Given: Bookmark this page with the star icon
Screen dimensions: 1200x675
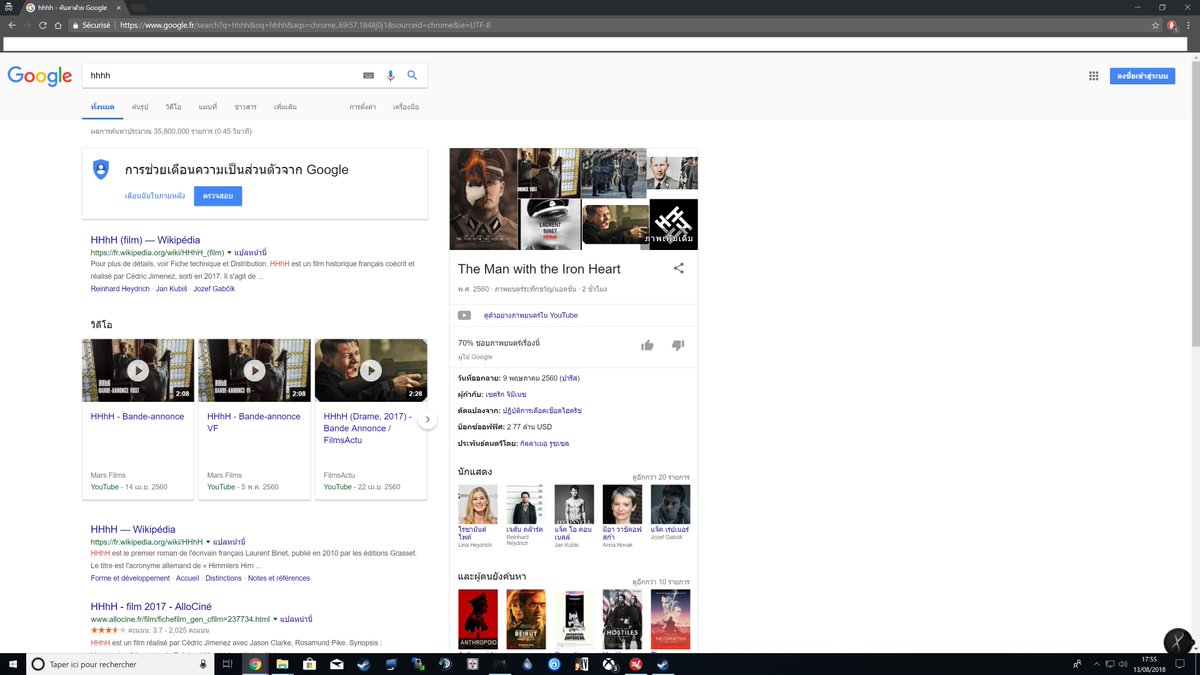Looking at the screenshot, I should 1156,25.
